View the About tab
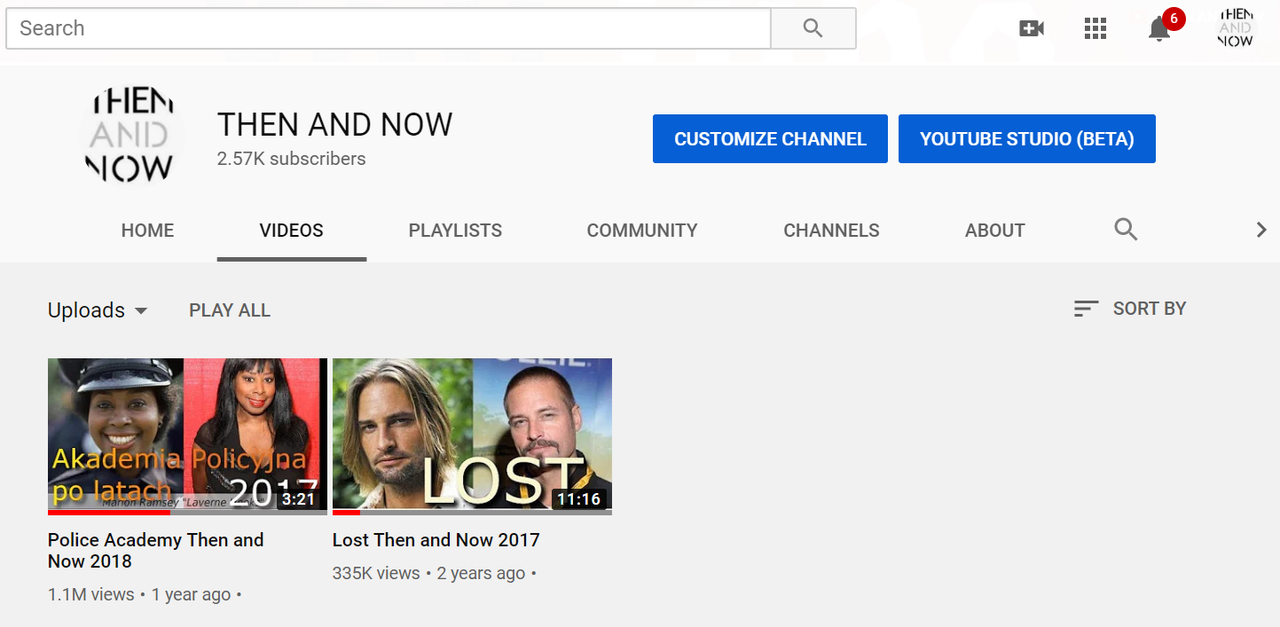This screenshot has height=627, width=1280. pos(994,230)
